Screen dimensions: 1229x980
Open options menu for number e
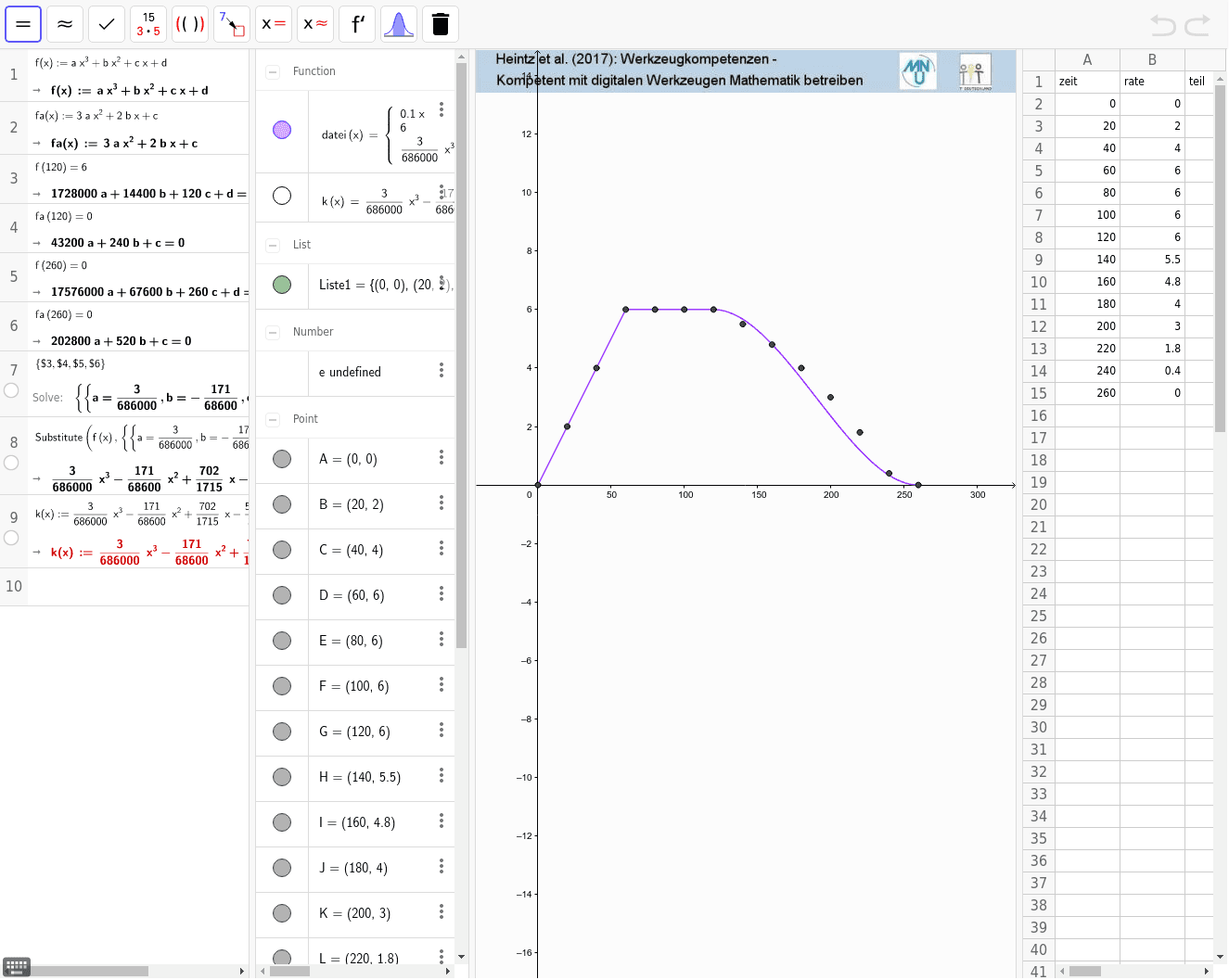coord(442,371)
